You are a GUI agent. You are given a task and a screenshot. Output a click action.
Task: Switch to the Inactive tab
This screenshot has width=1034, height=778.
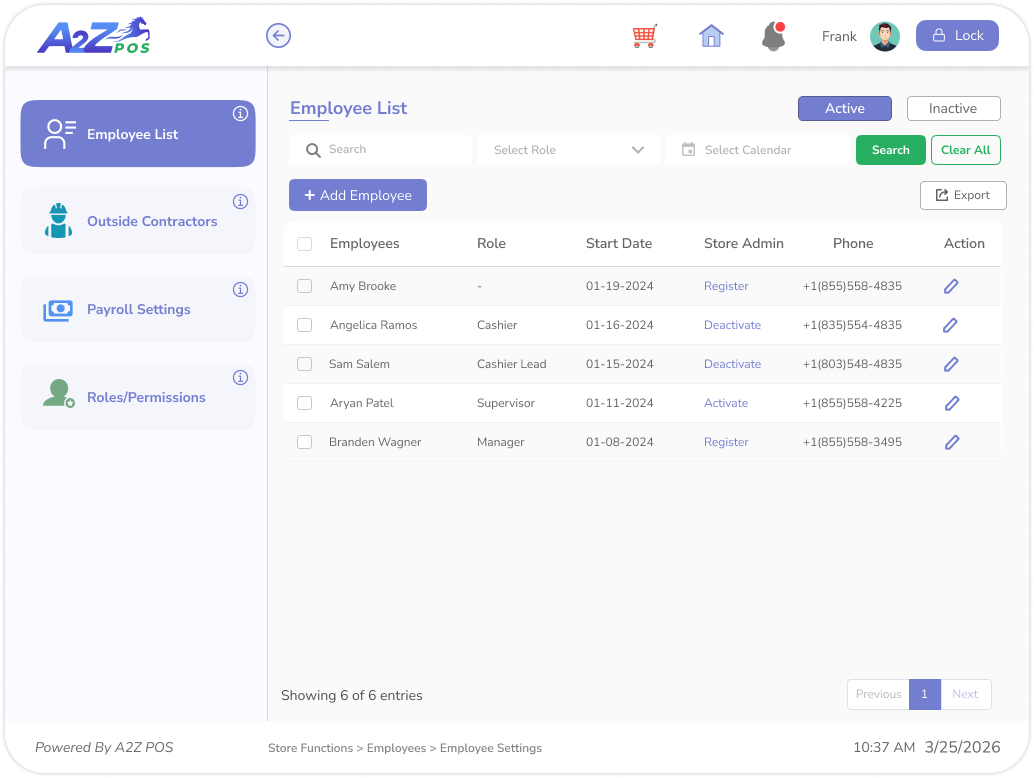click(953, 108)
